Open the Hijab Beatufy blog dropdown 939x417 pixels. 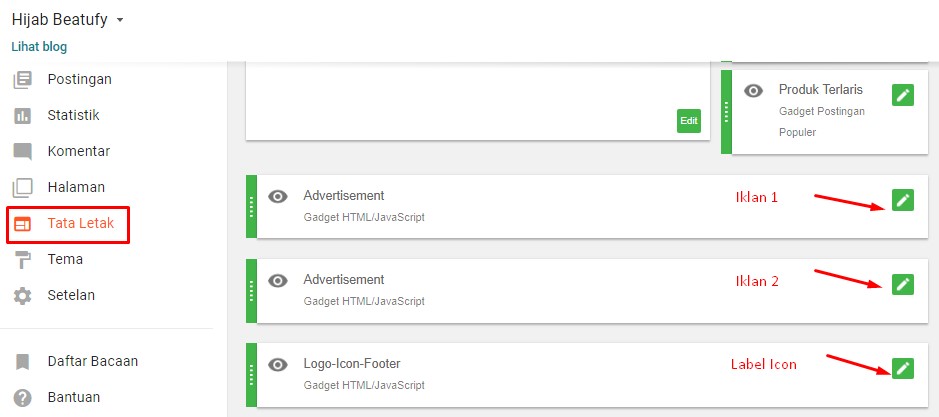(x=120, y=19)
